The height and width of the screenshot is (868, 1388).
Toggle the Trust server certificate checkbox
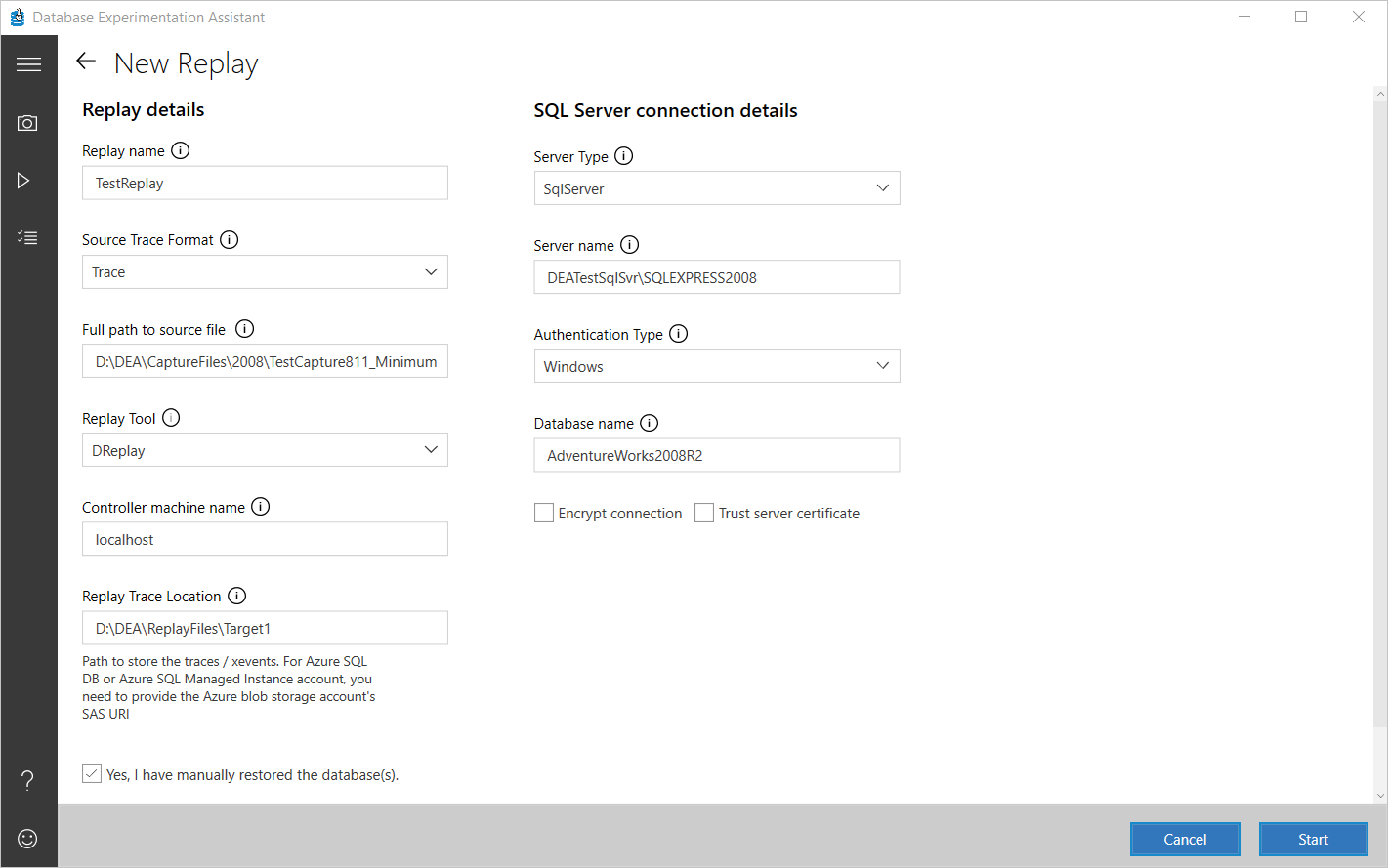pos(704,513)
